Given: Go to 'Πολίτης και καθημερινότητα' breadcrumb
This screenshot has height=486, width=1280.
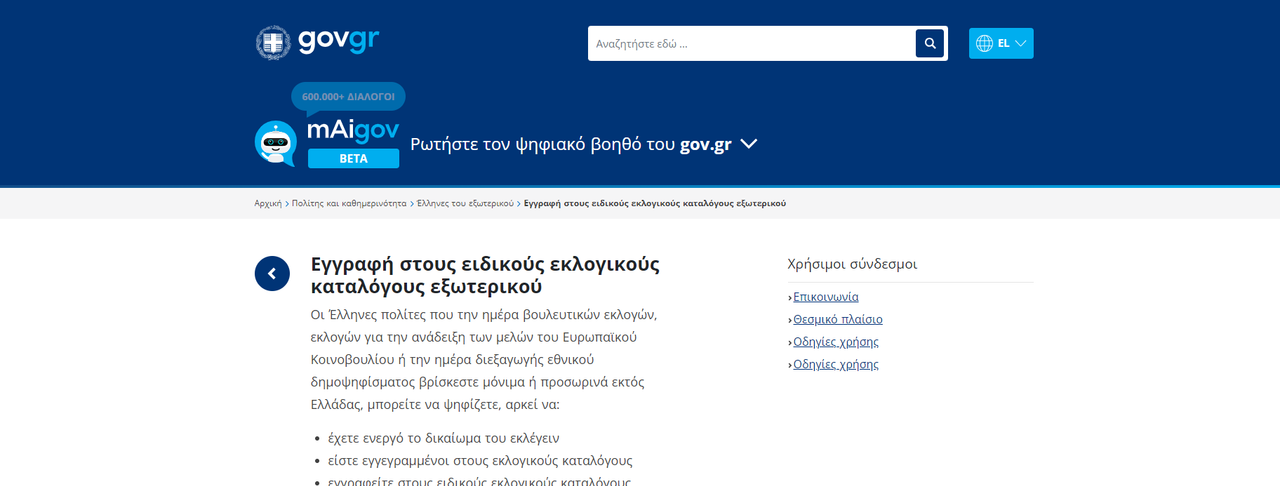Looking at the screenshot, I should [x=349, y=203].
